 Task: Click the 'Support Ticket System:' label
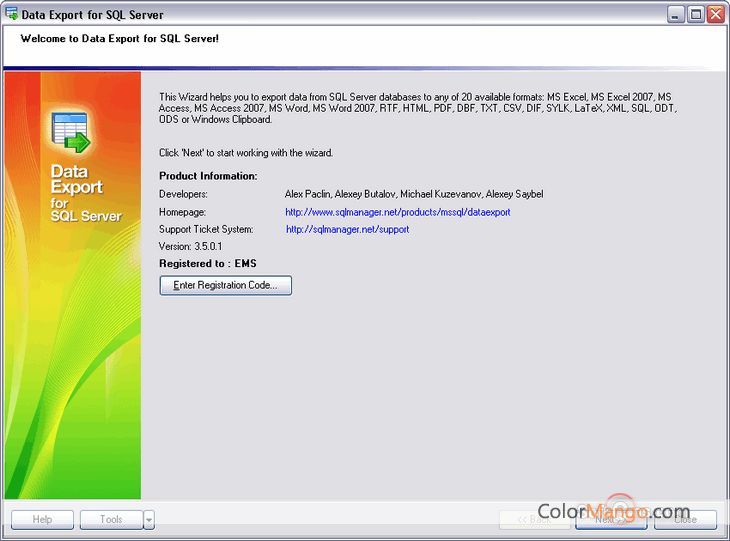pyautogui.click(x=206, y=230)
